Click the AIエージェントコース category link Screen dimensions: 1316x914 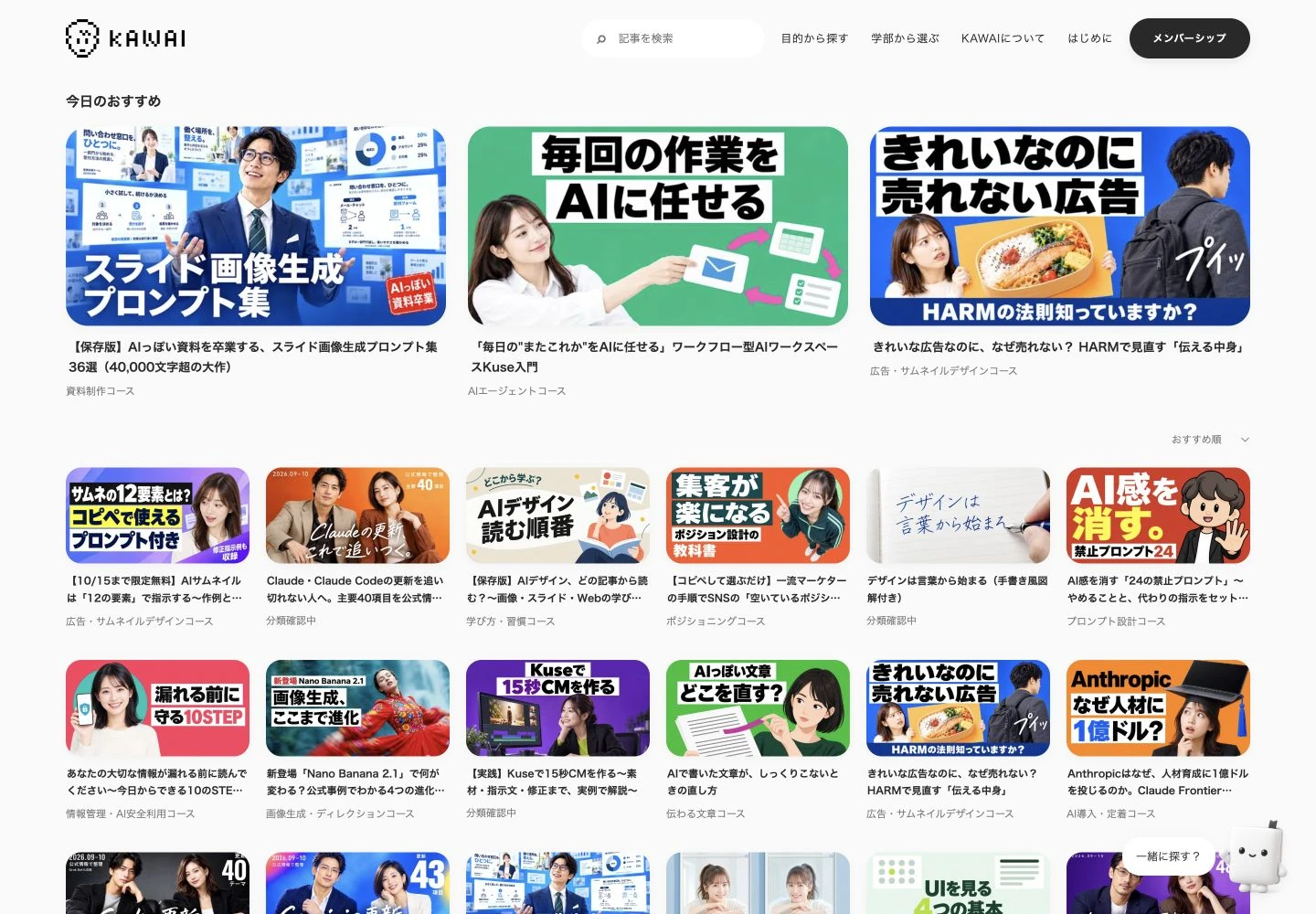point(516,391)
